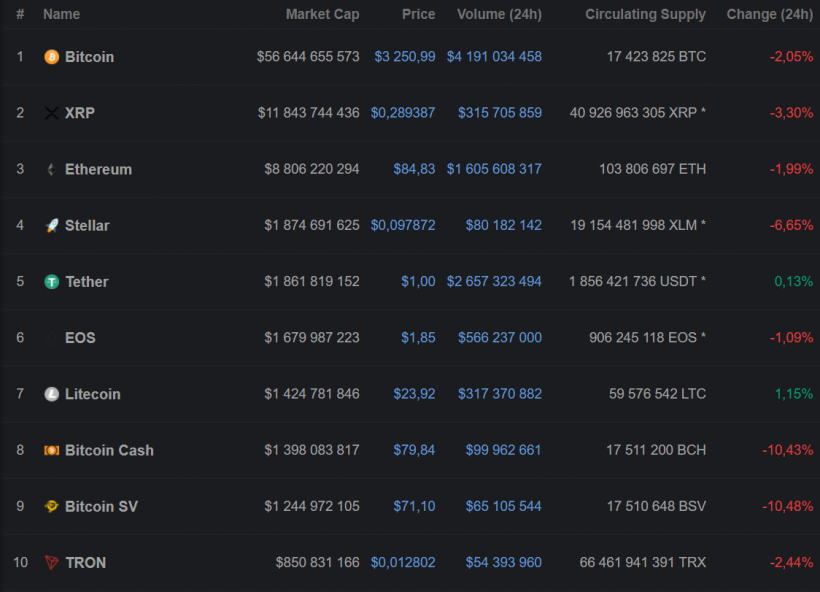This screenshot has height=592, width=820.
Task: Open Tether 24h volume link
Action: point(494,282)
